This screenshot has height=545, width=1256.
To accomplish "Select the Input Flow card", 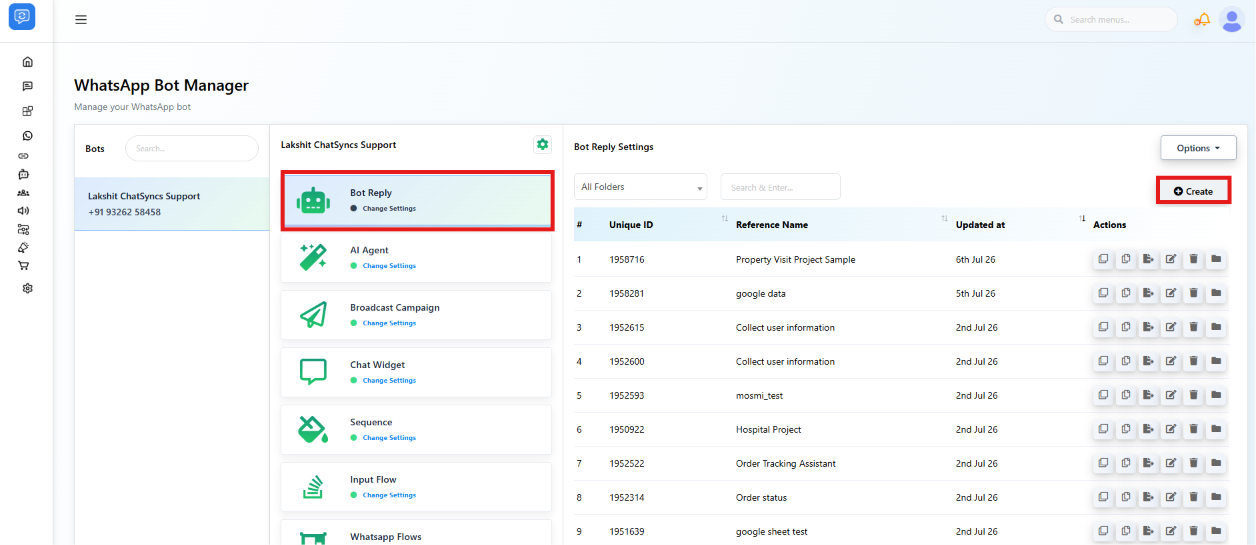I will coord(416,487).
